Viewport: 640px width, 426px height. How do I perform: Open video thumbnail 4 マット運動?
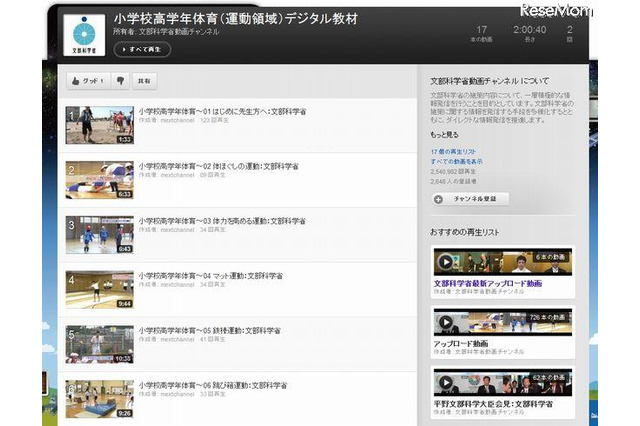[x=100, y=289]
